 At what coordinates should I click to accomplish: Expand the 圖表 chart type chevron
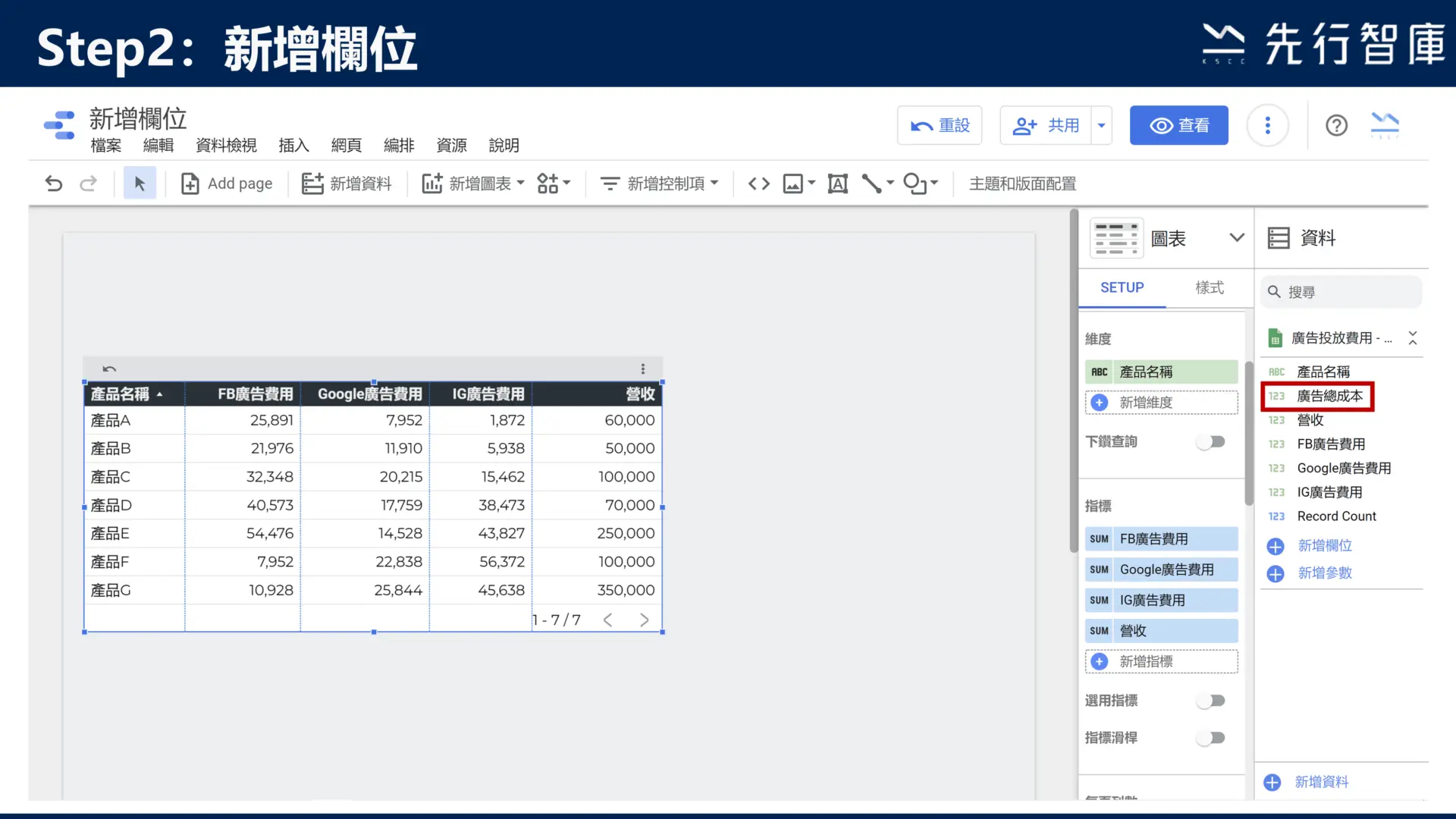(x=1236, y=238)
